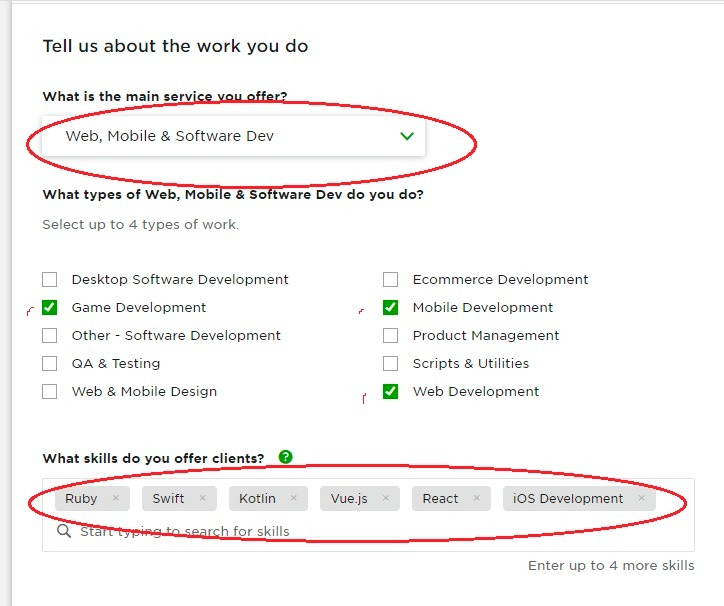Remove the Ruby skill tag
The width and height of the screenshot is (724, 606).
[116, 498]
